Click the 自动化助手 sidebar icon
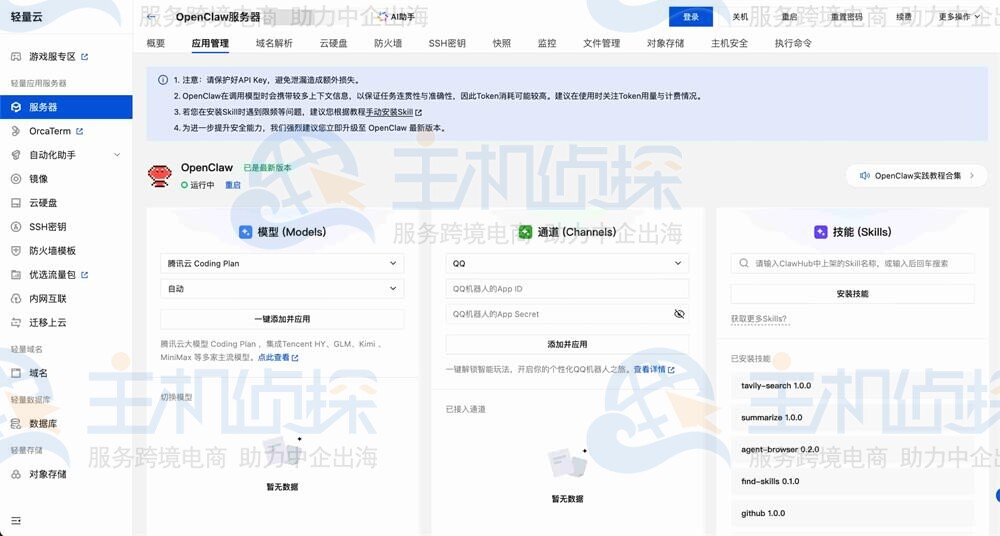Image resolution: width=1000 pixels, height=536 pixels. point(16,155)
